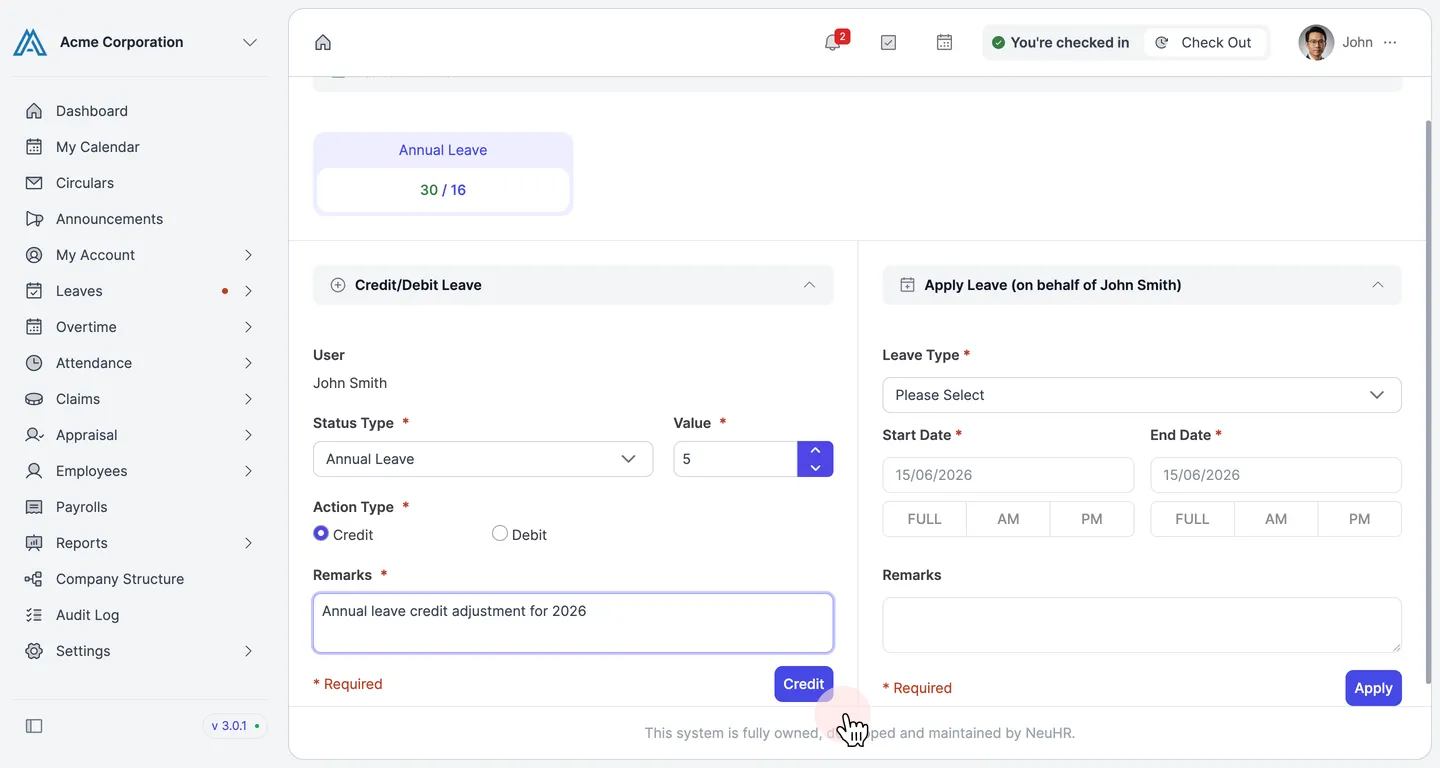
Task: Click the v 3.0.1 version badge
Action: click(x=235, y=726)
